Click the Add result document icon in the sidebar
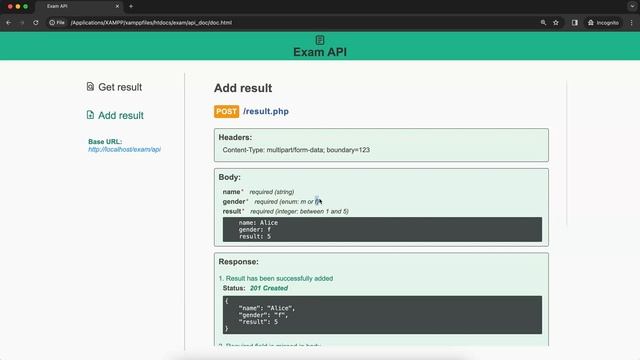640x360 pixels. 90,115
